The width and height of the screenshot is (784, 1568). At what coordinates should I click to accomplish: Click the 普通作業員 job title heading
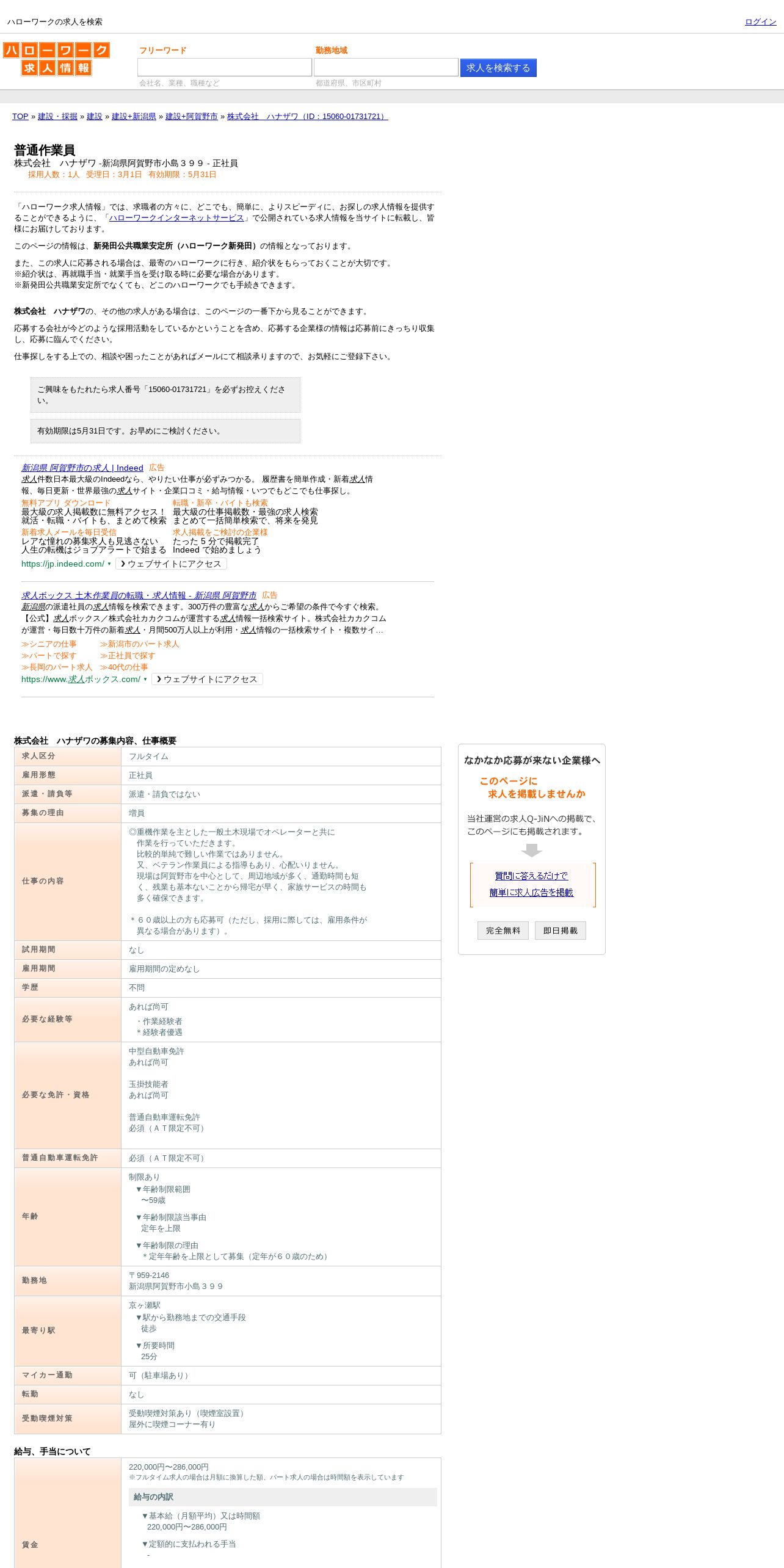click(x=45, y=150)
